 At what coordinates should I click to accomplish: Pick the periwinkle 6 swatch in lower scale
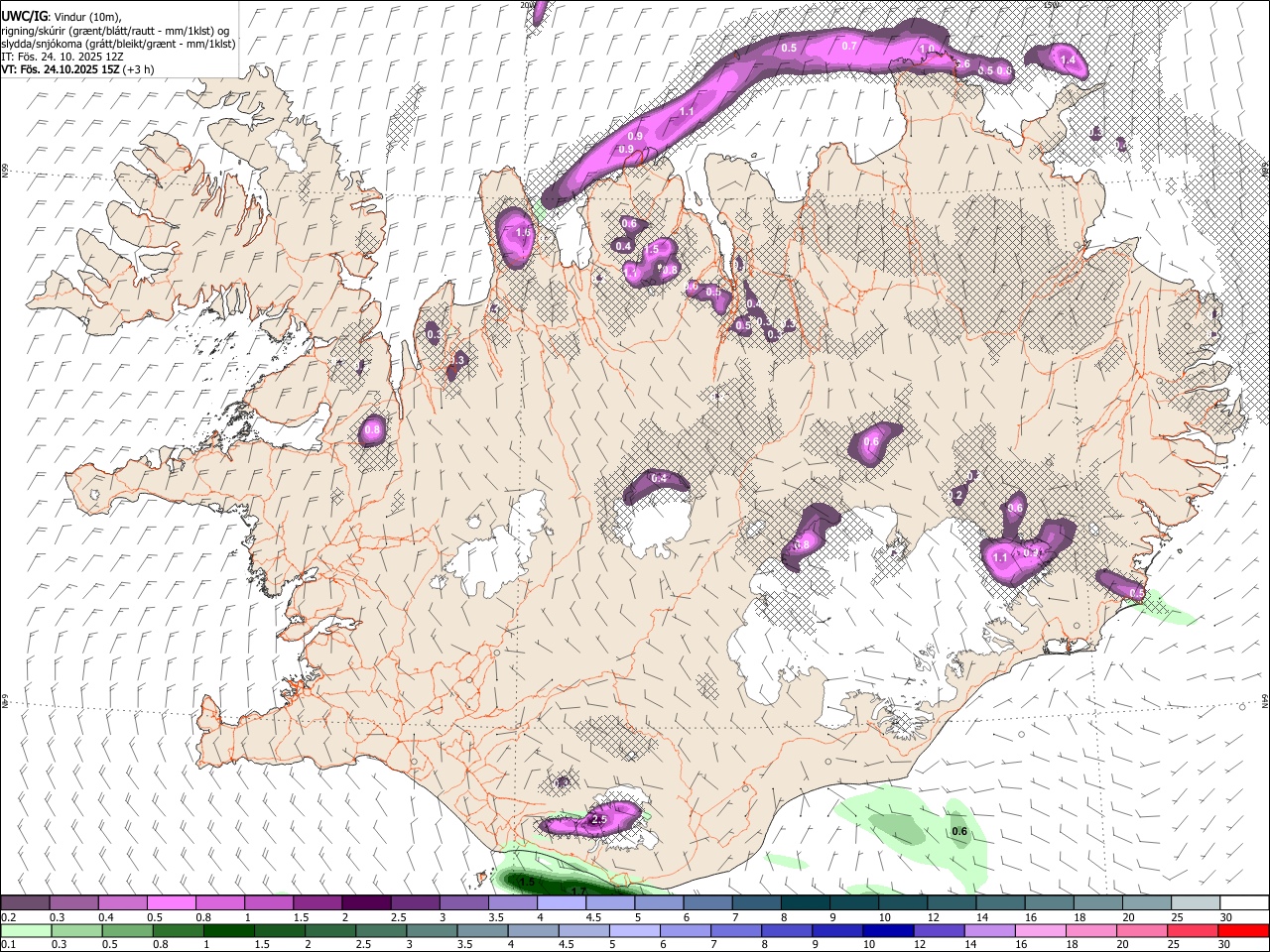[685, 930]
